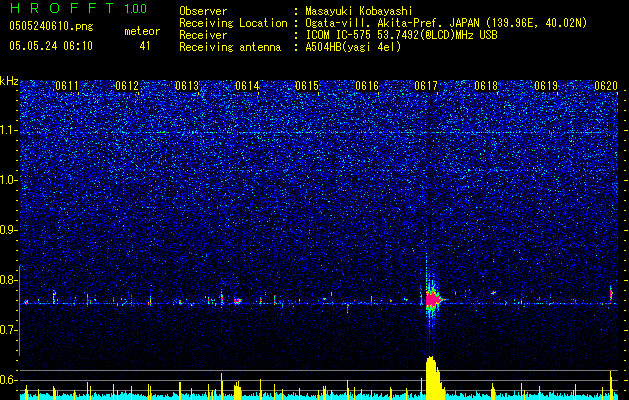Click the 0618 time marker
The image size is (629, 400).
pyautogui.click(x=486, y=86)
